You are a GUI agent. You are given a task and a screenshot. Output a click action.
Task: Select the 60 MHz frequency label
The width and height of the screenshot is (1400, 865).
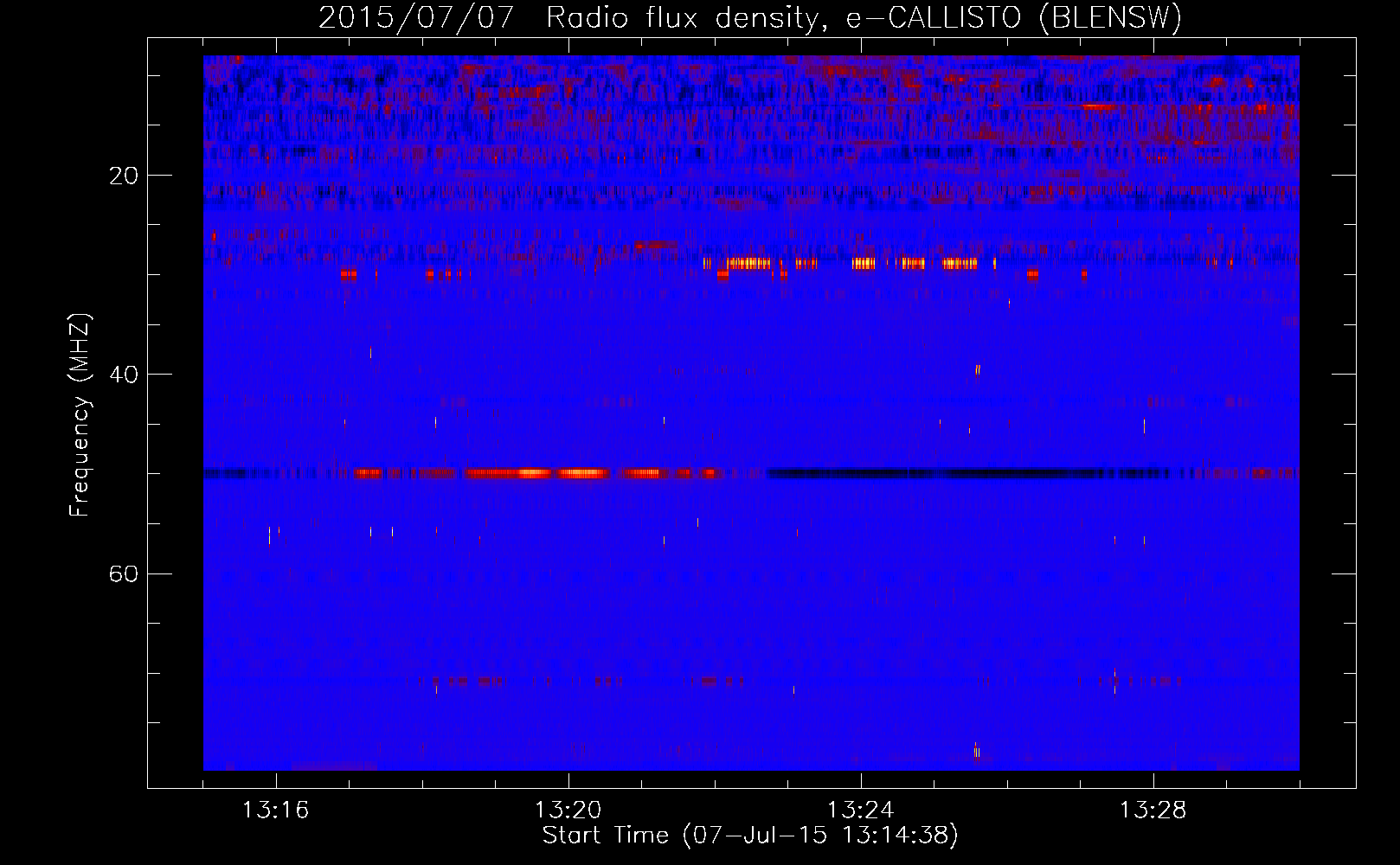click(x=123, y=573)
